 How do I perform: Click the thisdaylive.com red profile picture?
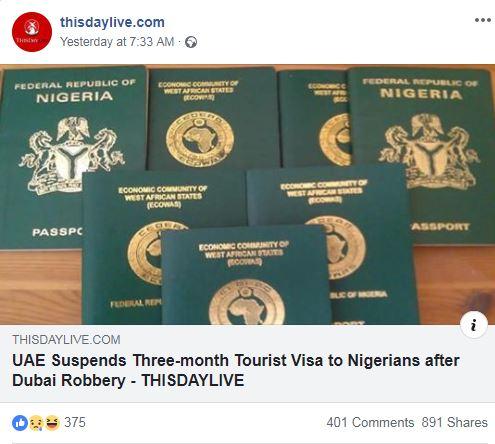pyautogui.click(x=32, y=32)
